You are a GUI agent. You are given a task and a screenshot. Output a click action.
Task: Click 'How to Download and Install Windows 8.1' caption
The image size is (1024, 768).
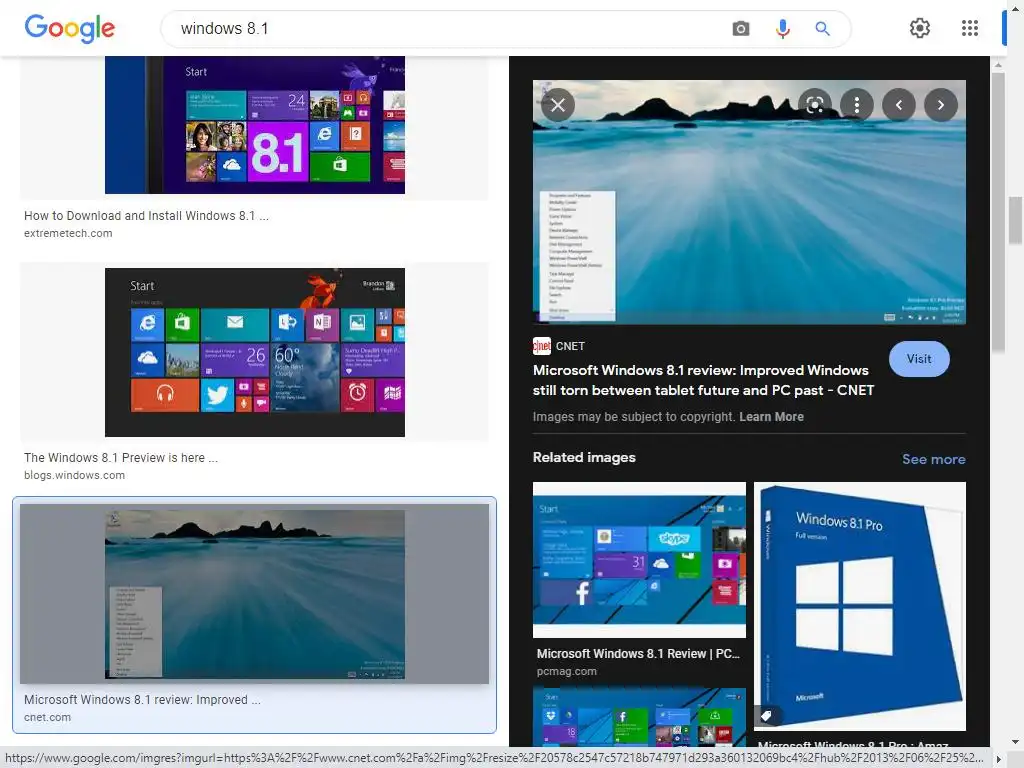[x=146, y=216]
